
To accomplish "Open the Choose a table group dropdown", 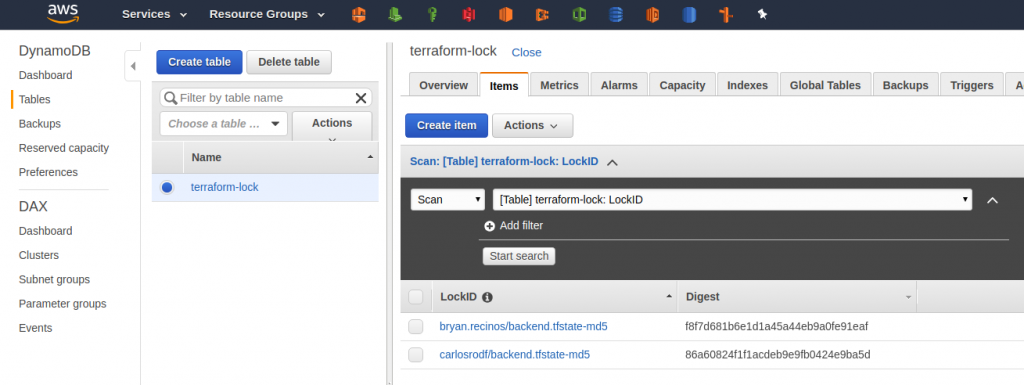I will pos(223,123).
